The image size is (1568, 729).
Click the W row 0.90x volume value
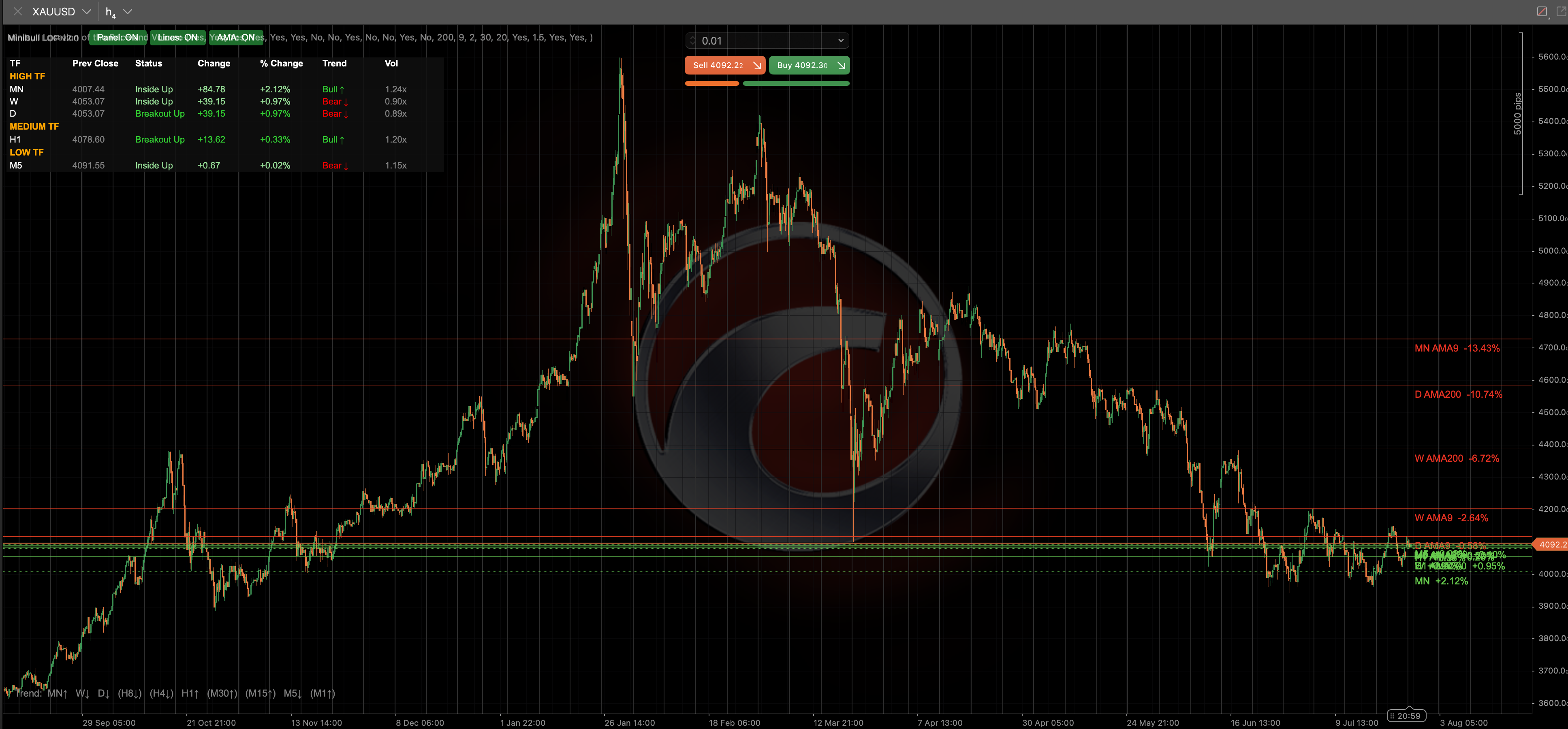tap(396, 102)
